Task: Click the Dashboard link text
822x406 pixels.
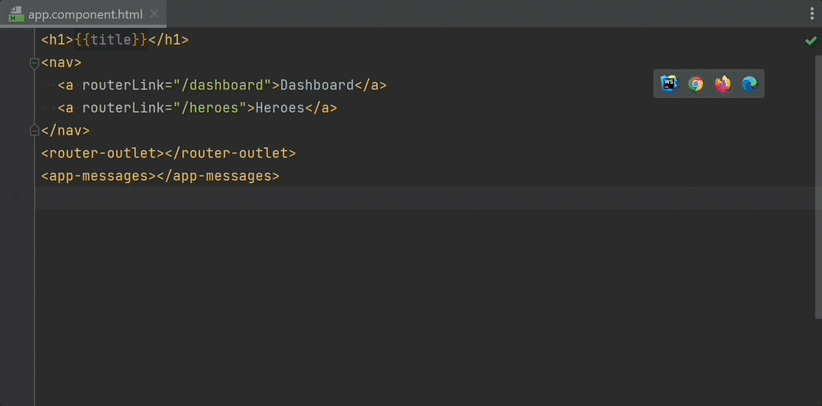Action: 317,85
